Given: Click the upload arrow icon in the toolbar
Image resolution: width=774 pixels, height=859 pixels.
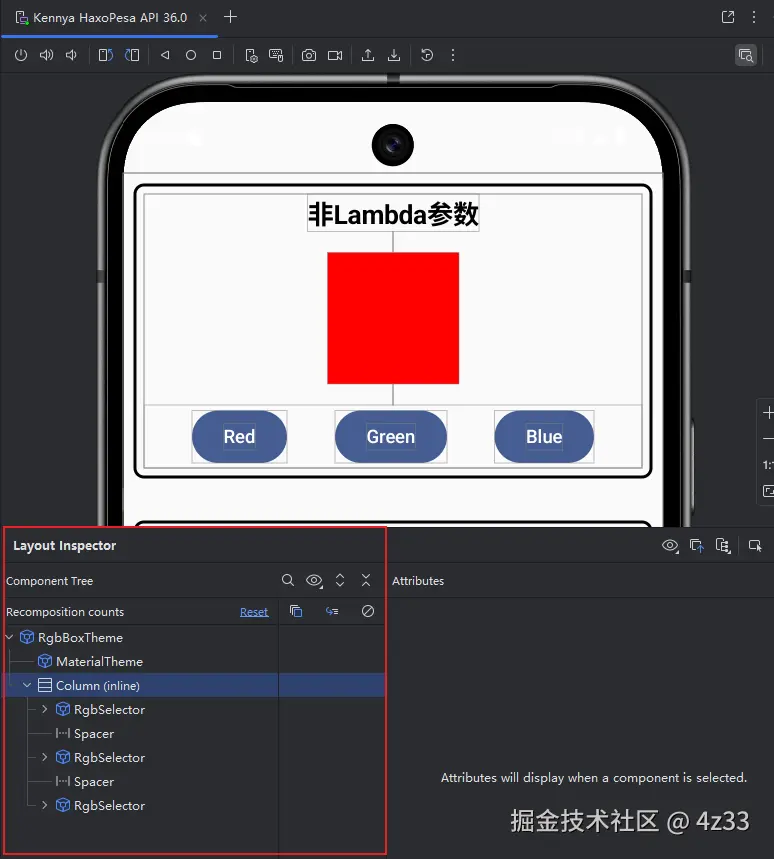Looking at the screenshot, I should (x=368, y=55).
